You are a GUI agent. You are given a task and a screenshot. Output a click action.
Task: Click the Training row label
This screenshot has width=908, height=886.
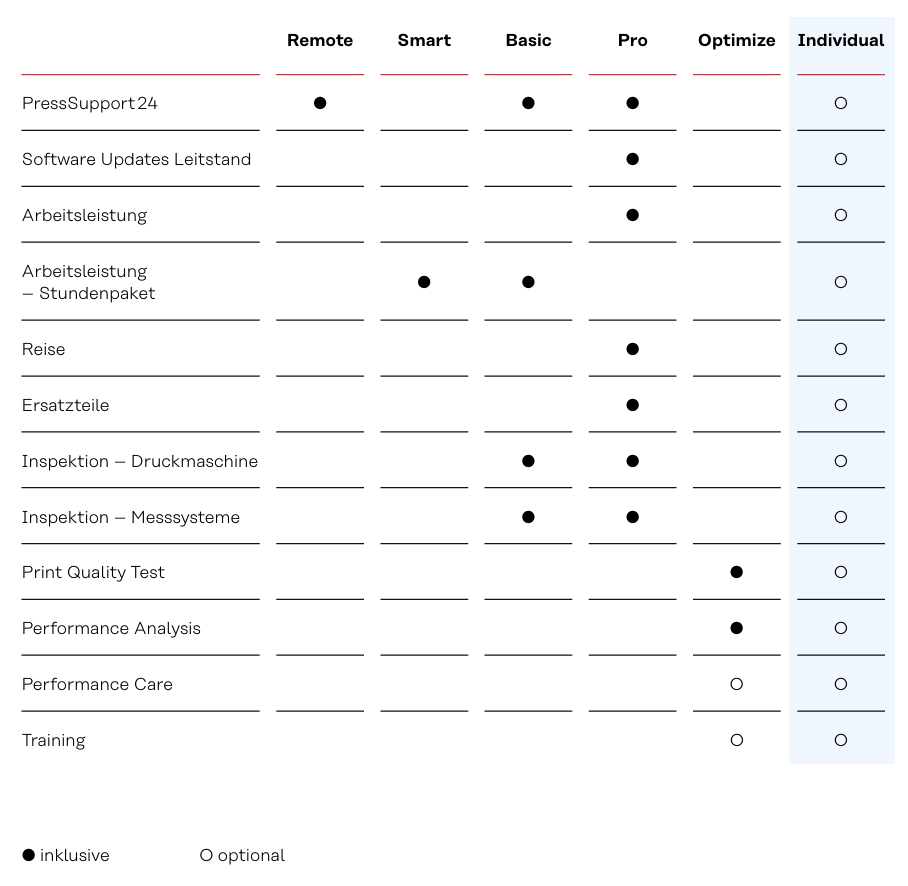pyautogui.click(x=54, y=741)
